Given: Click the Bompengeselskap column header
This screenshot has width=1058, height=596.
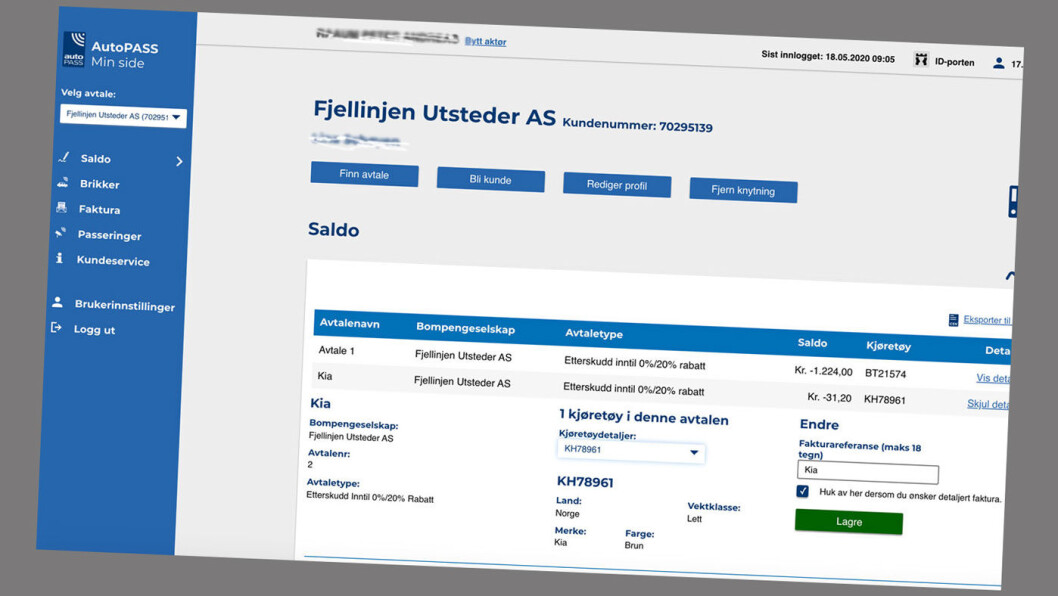Looking at the screenshot, I should tap(466, 328).
